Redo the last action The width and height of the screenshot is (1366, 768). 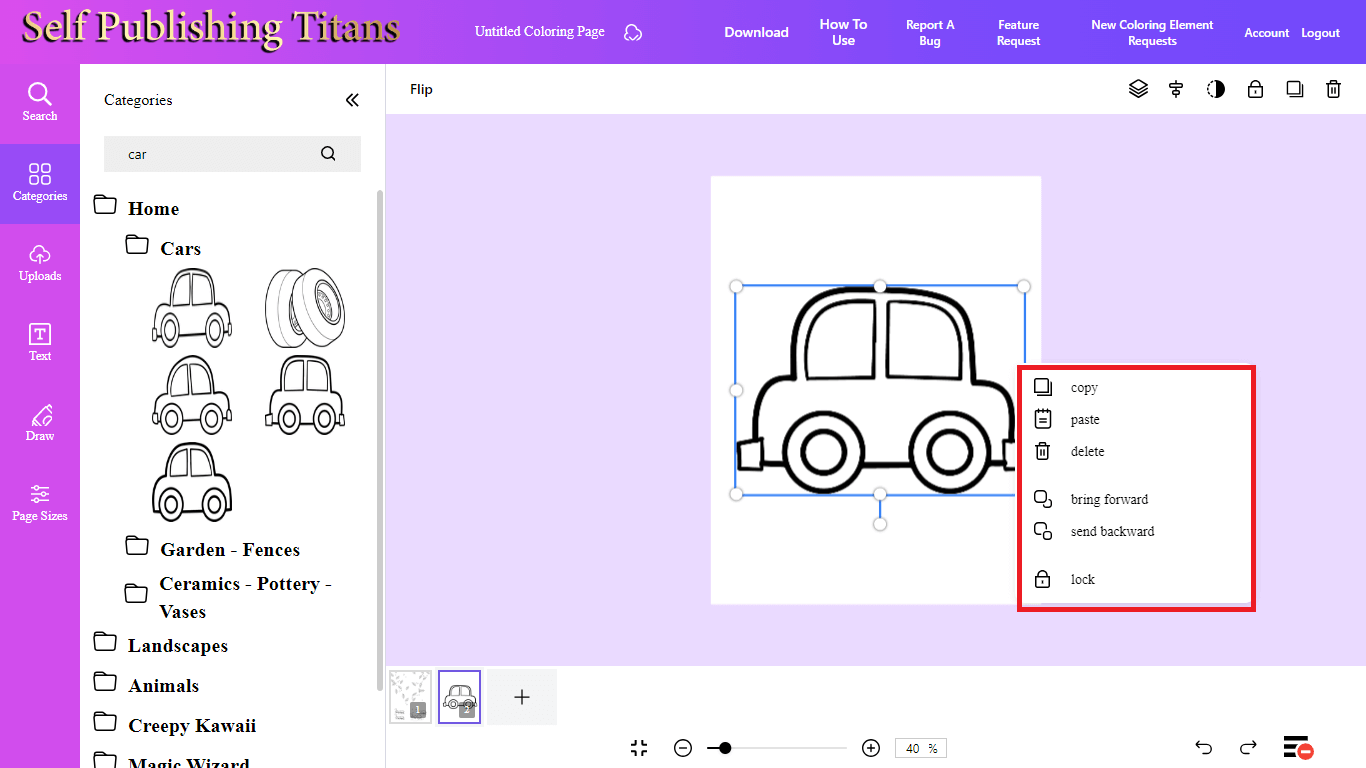click(1248, 748)
